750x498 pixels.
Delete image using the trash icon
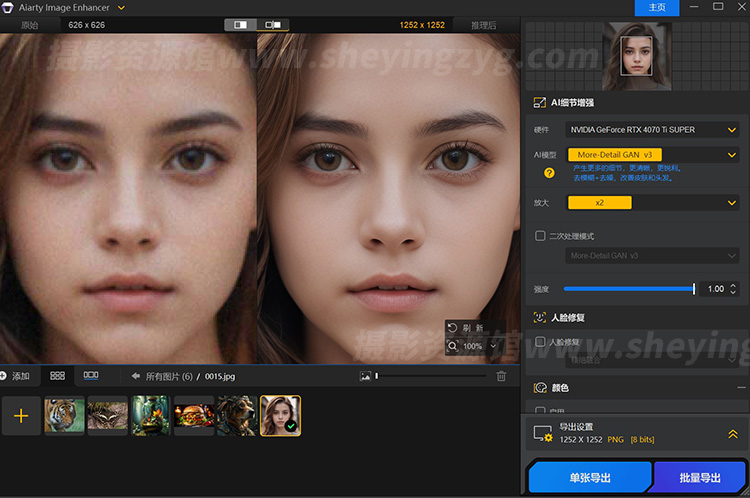coord(501,376)
